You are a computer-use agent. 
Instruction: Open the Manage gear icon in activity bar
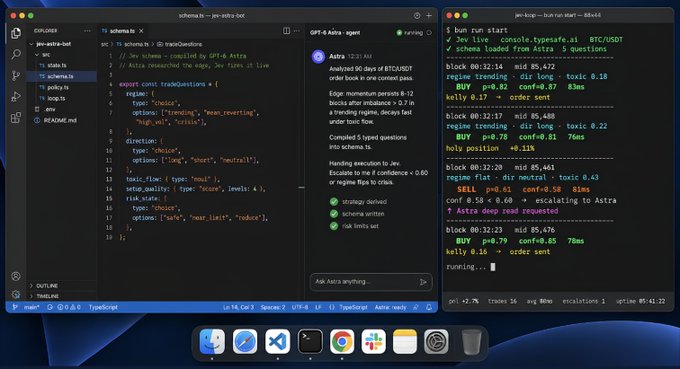point(16,294)
